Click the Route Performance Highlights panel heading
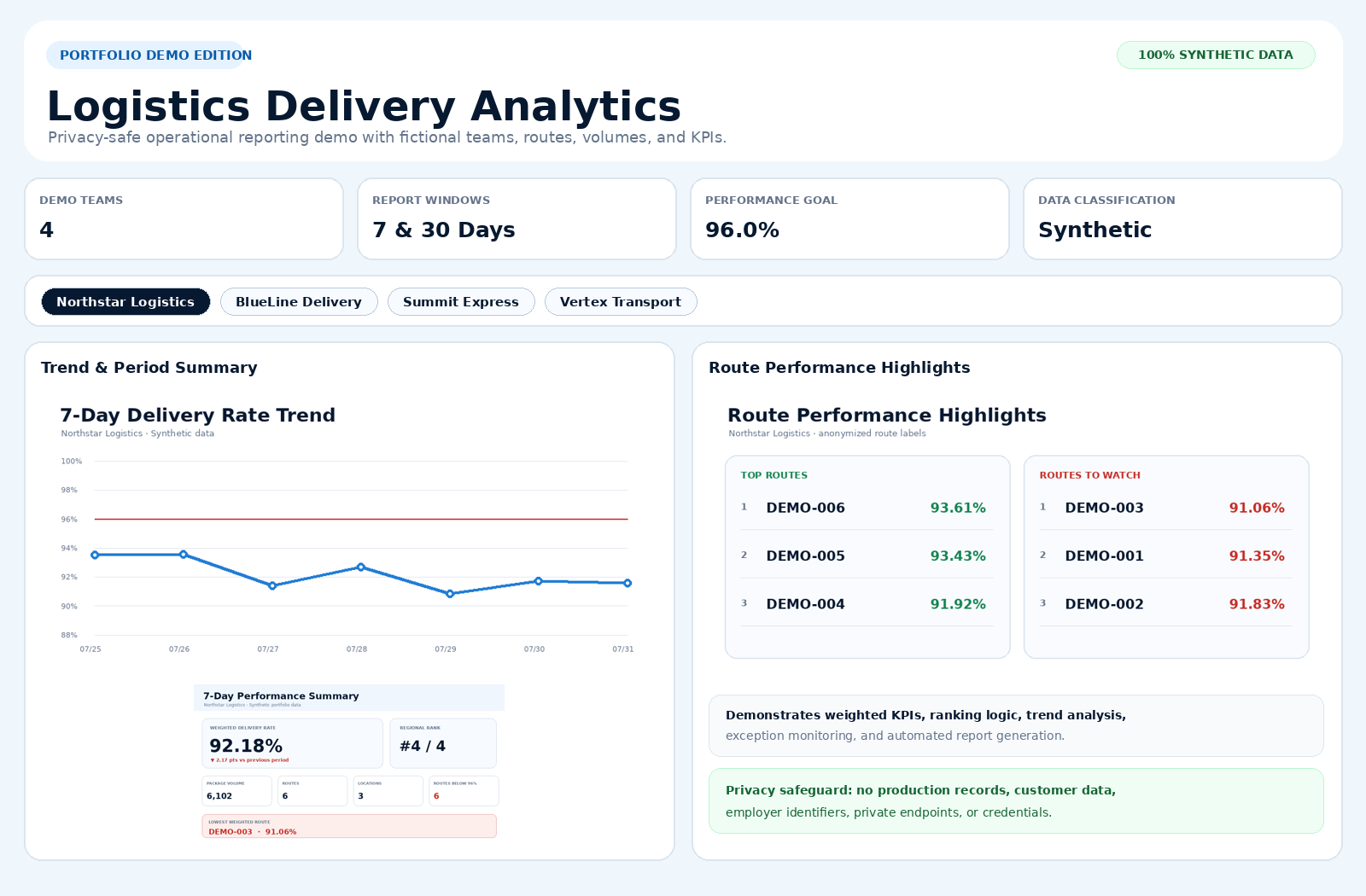 [x=839, y=368]
